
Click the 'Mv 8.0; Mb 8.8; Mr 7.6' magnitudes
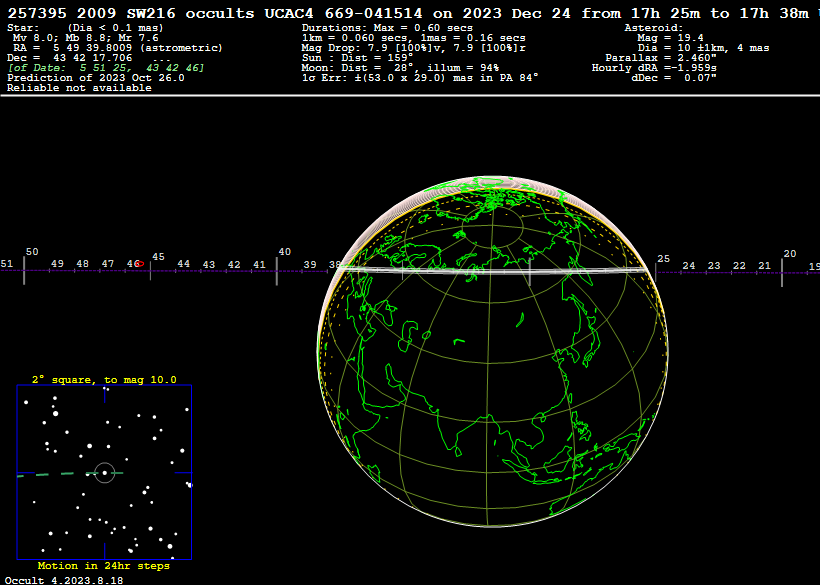click(86, 38)
